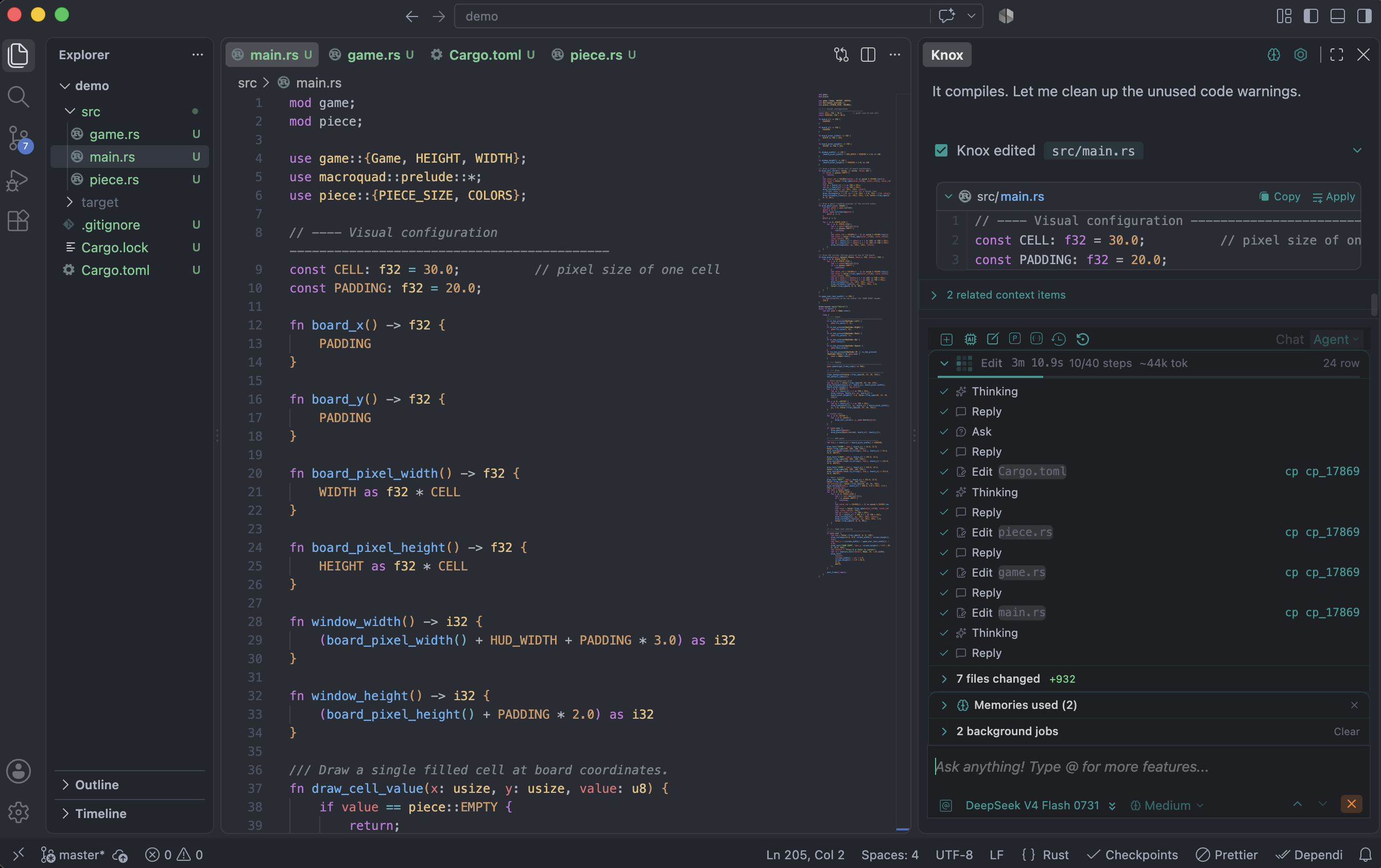Open compare changes icon in editor toolbar

[841, 55]
